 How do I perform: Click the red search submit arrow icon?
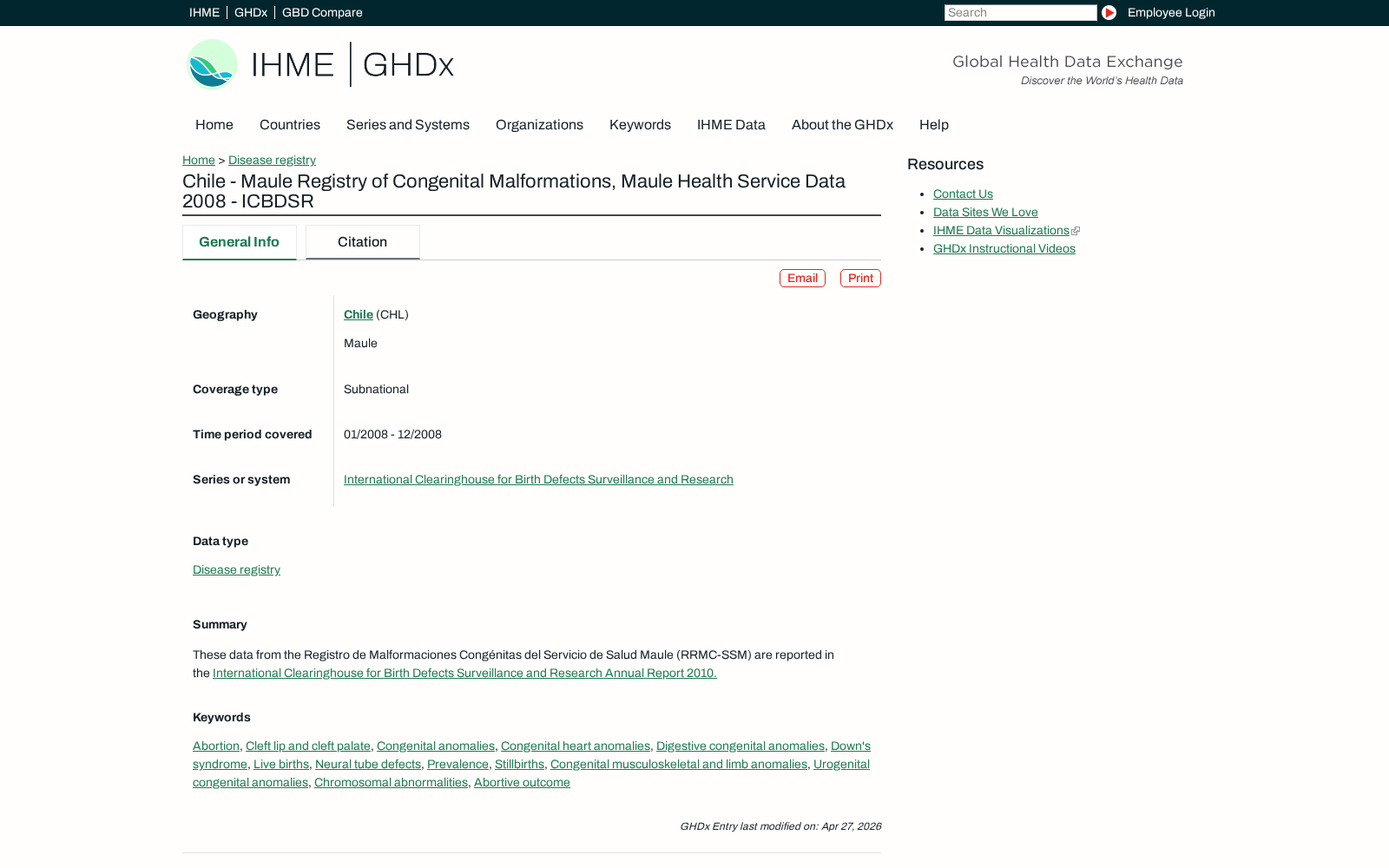pyautogui.click(x=1109, y=12)
